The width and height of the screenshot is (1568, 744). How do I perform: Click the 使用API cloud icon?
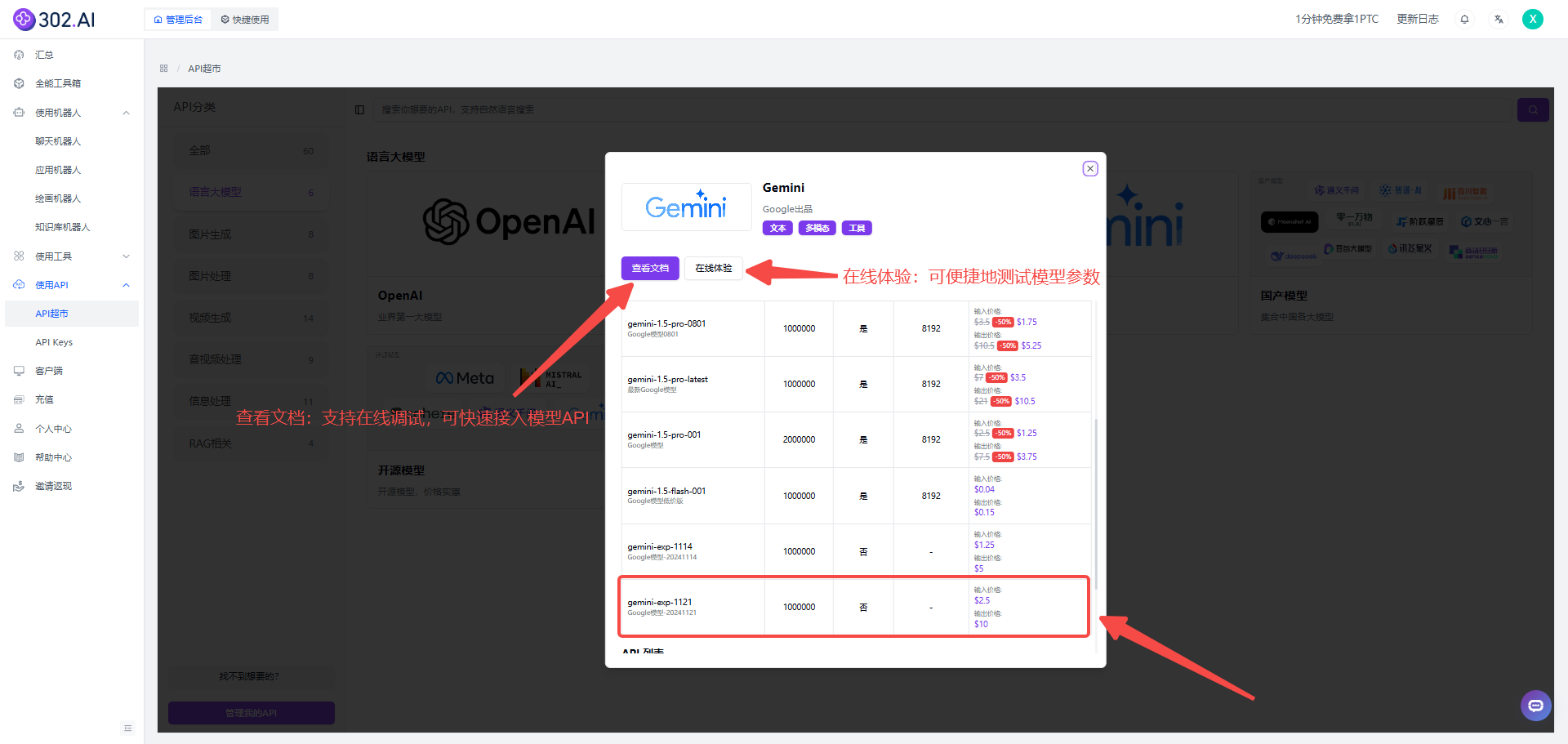[19, 285]
